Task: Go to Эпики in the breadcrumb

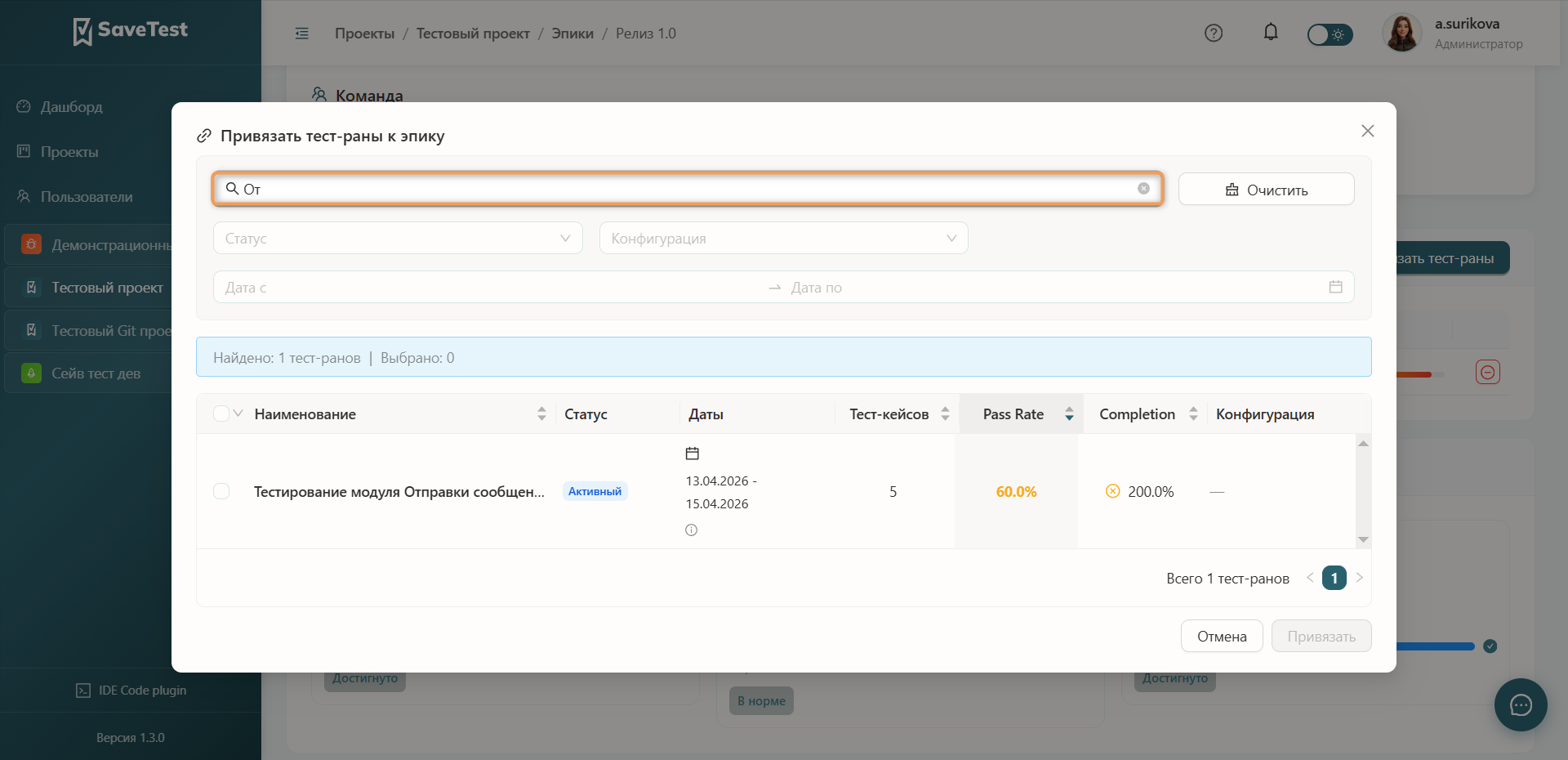Action: coord(572,34)
